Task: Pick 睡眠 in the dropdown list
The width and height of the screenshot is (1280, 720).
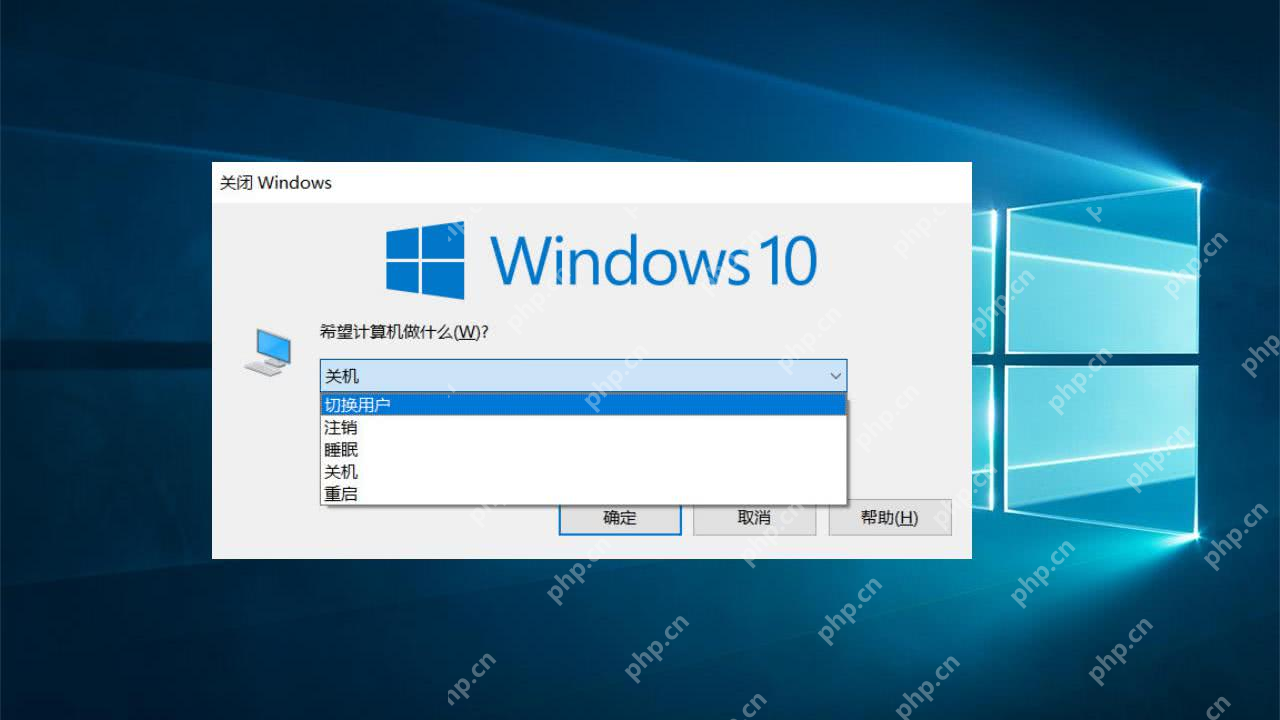Action: pyautogui.click(x=583, y=449)
